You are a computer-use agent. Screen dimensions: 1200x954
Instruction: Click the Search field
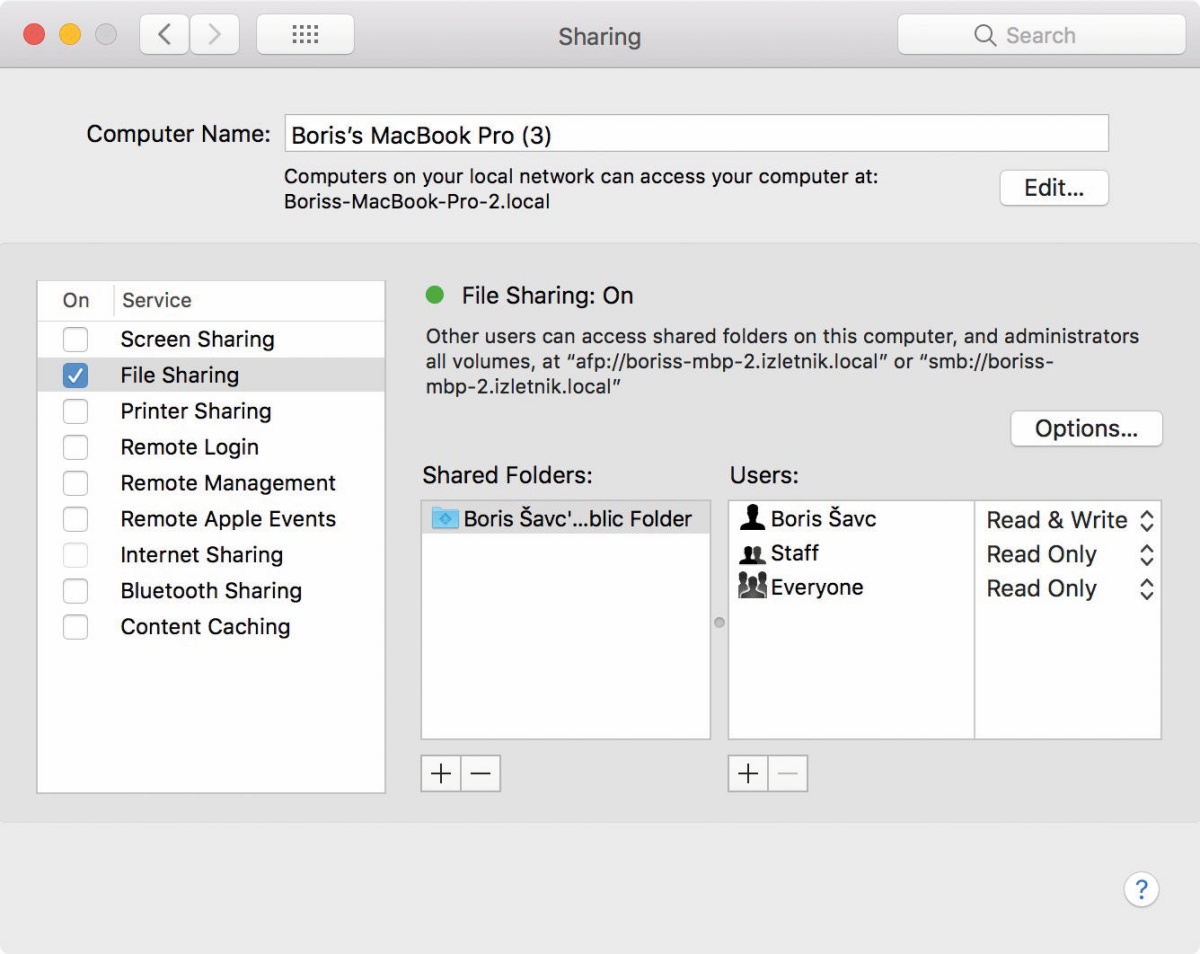point(1041,35)
